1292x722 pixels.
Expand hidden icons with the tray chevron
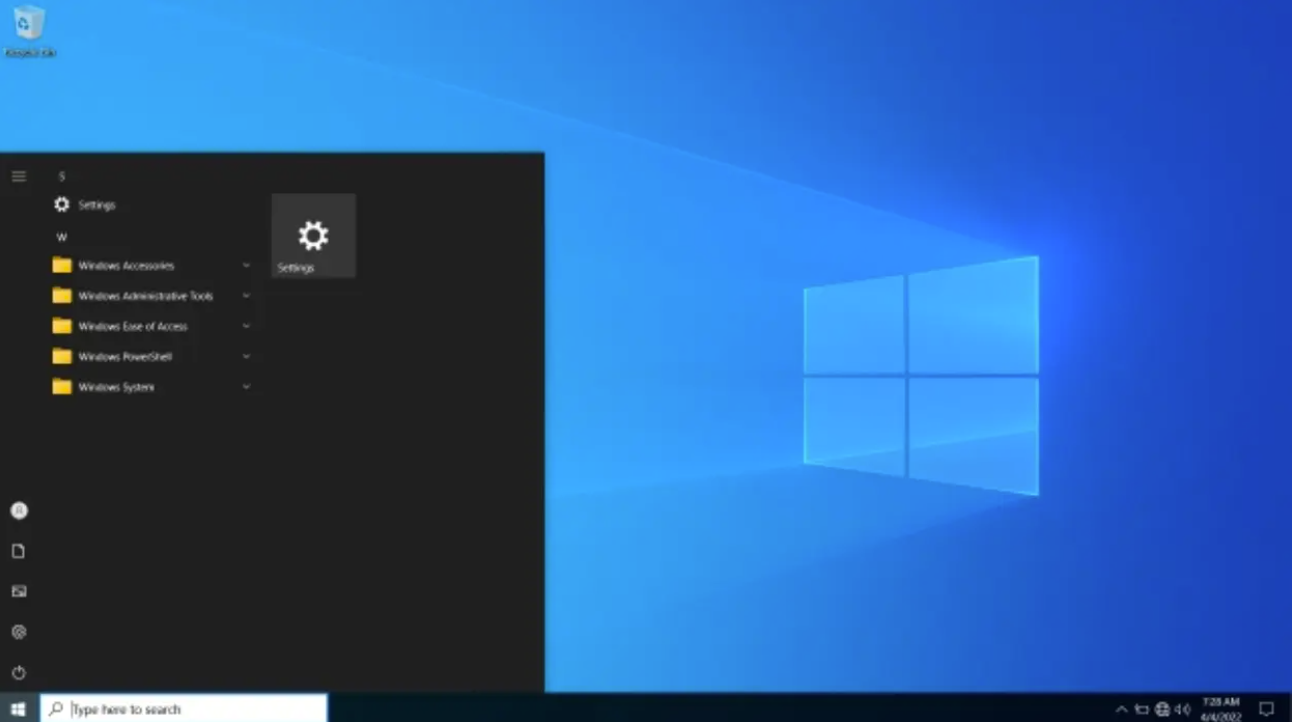pos(1122,708)
